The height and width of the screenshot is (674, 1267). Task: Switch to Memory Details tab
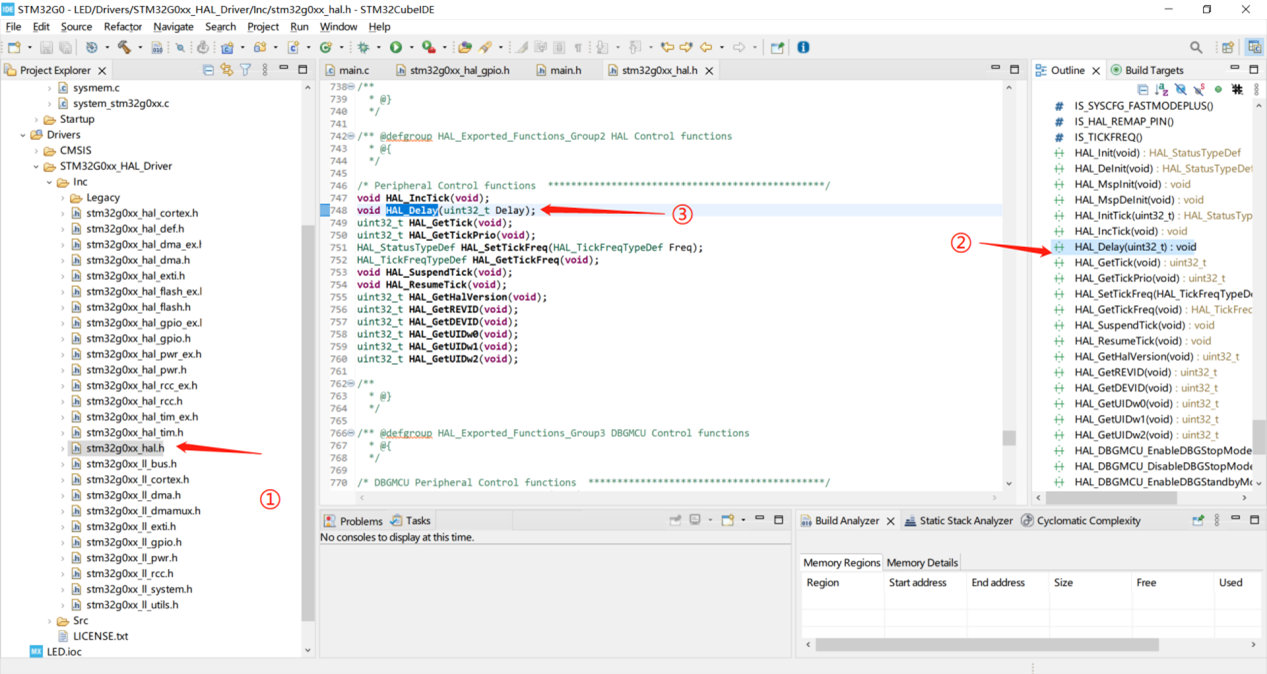tap(922, 563)
